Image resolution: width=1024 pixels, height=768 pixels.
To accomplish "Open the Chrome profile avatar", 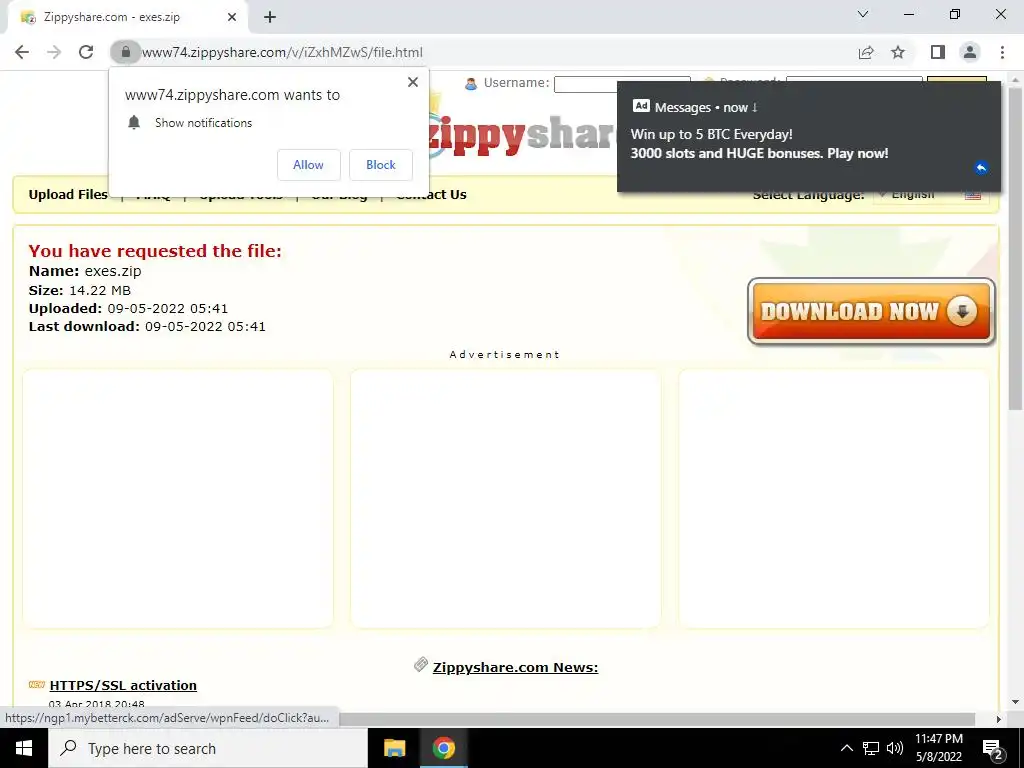I will (970, 52).
